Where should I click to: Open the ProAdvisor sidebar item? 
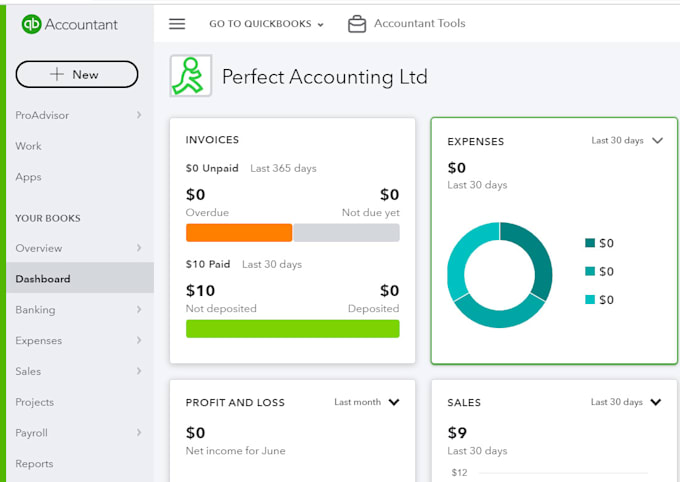[42, 115]
